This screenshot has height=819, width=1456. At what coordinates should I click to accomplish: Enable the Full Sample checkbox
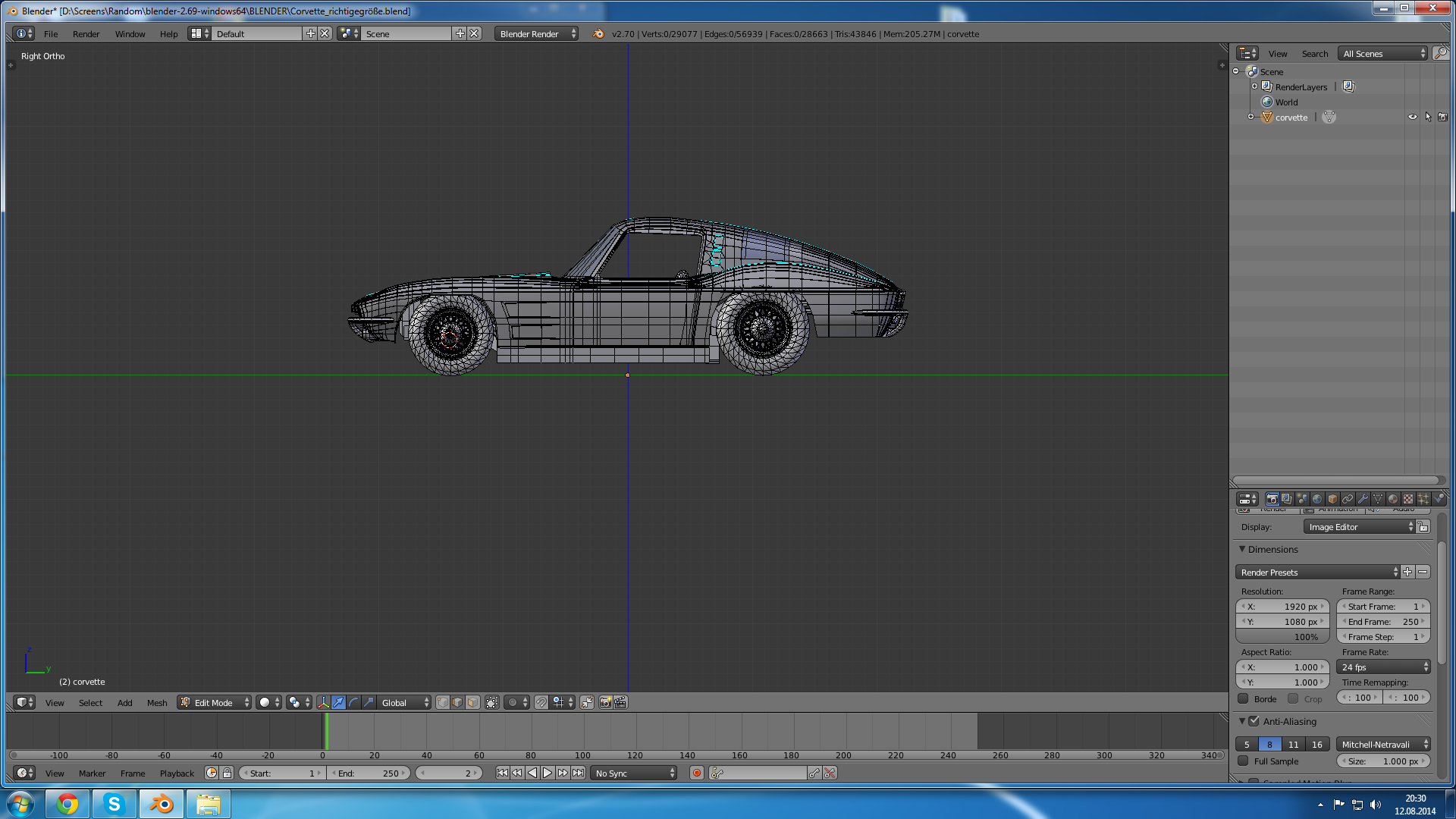click(1243, 761)
